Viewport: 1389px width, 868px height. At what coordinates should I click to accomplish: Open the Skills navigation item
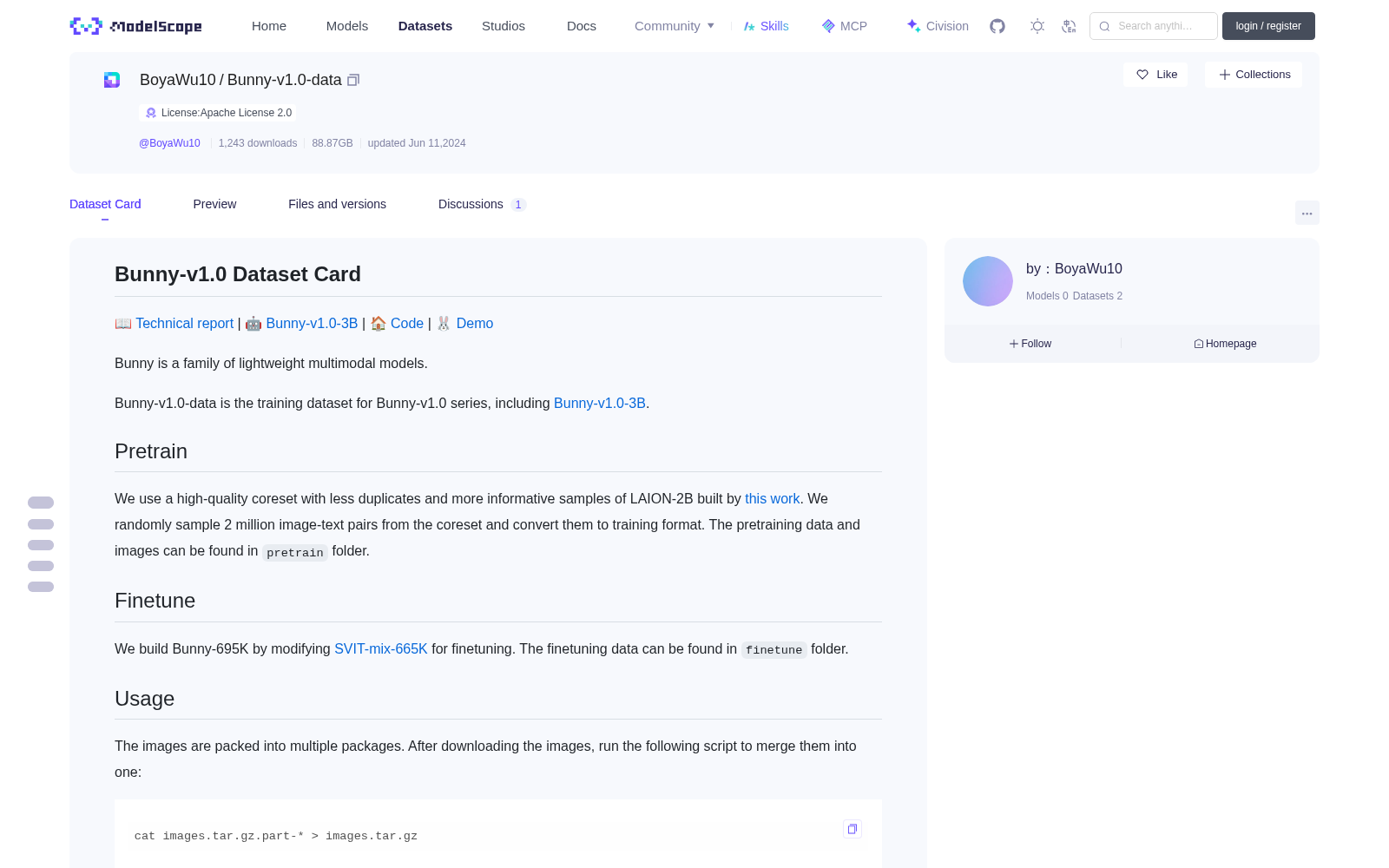(x=766, y=26)
